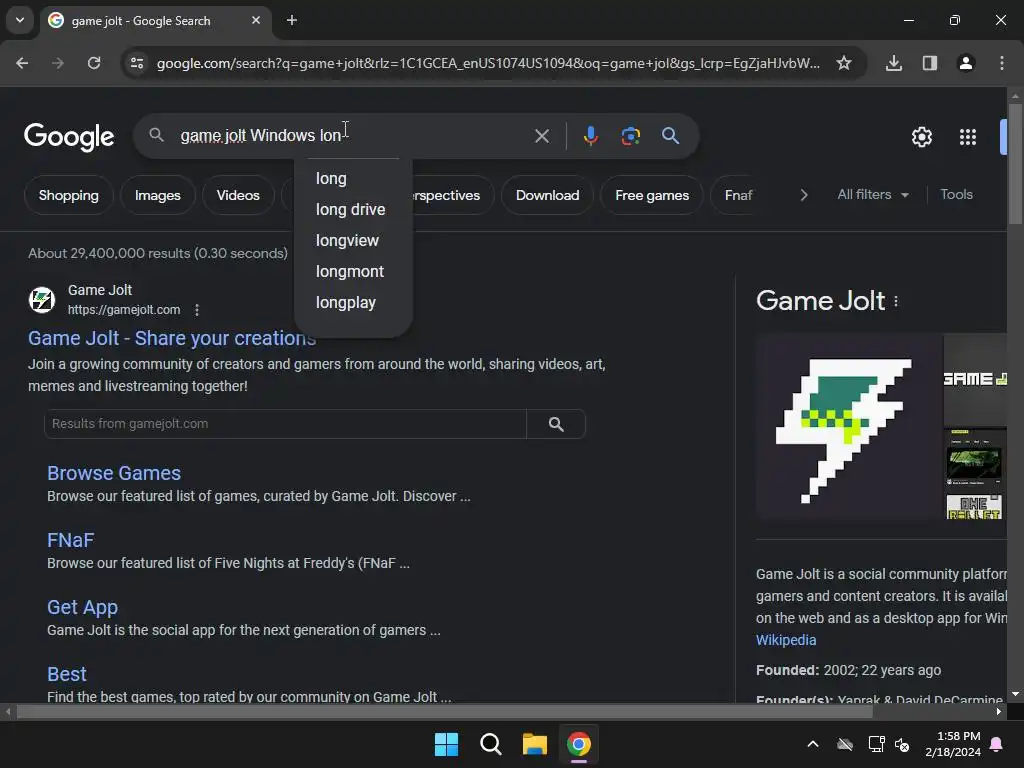Click the Google logo
Viewport: 1024px width, 768px height.
pos(69,136)
